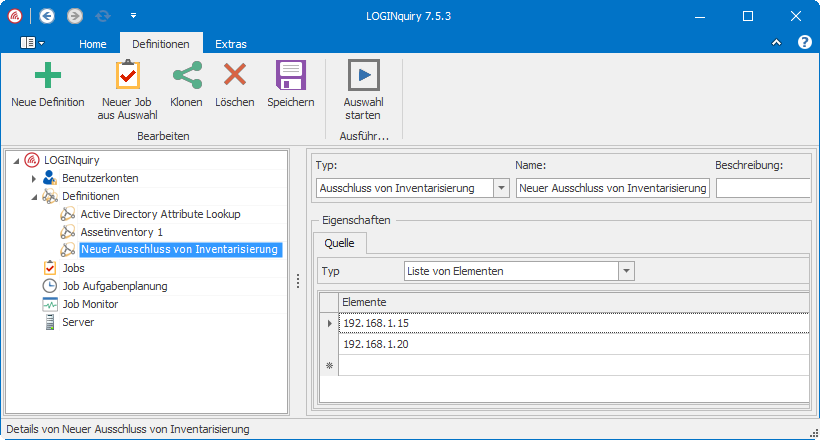
Task: Click the Active Directory Attribute Lookup icon
Action: click(x=67, y=214)
